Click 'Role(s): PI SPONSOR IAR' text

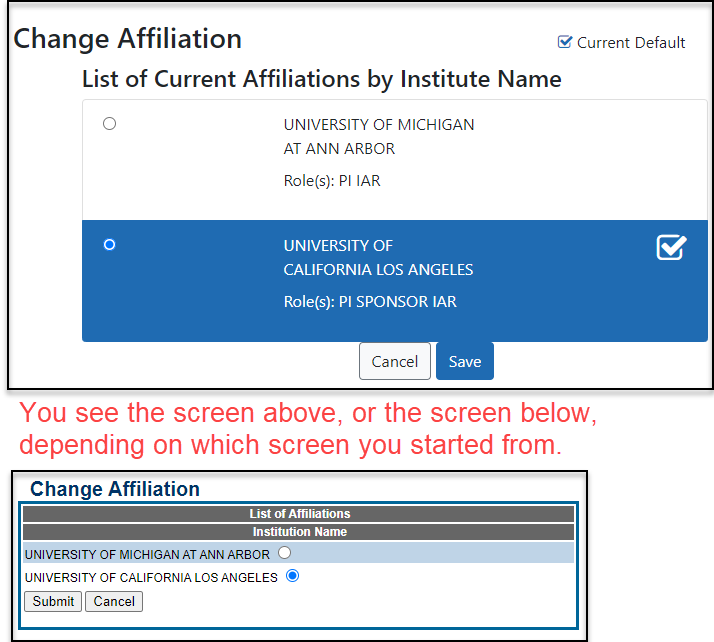[x=370, y=301]
